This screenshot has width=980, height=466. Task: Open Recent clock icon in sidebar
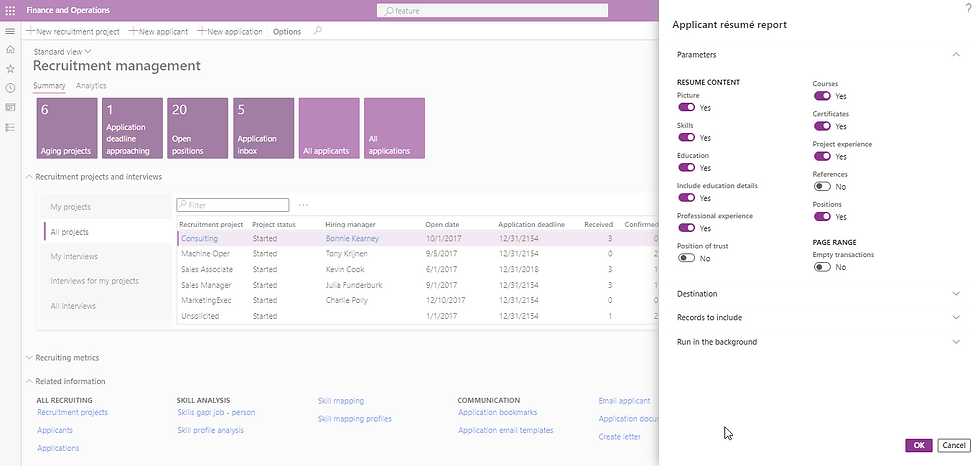pos(10,88)
